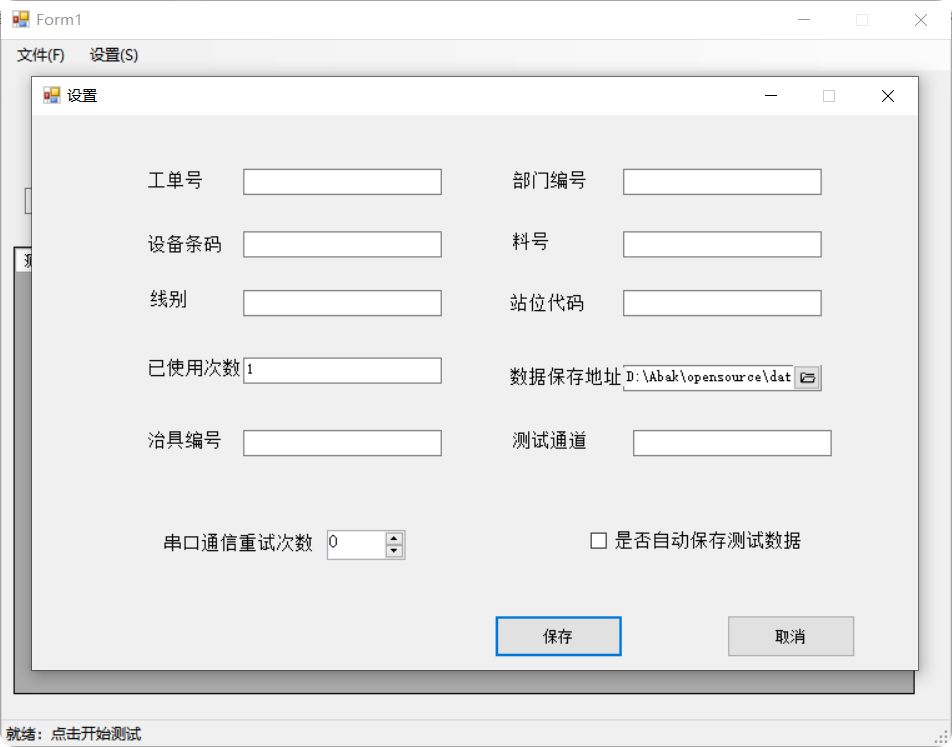Focus the 料号 input field
Screen dimensions: 952x747
[x=722, y=244]
